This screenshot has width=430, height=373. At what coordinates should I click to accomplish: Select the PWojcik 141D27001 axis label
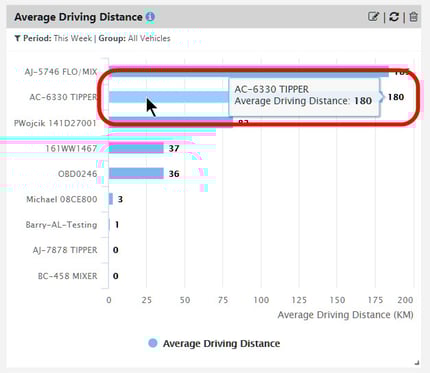point(55,123)
